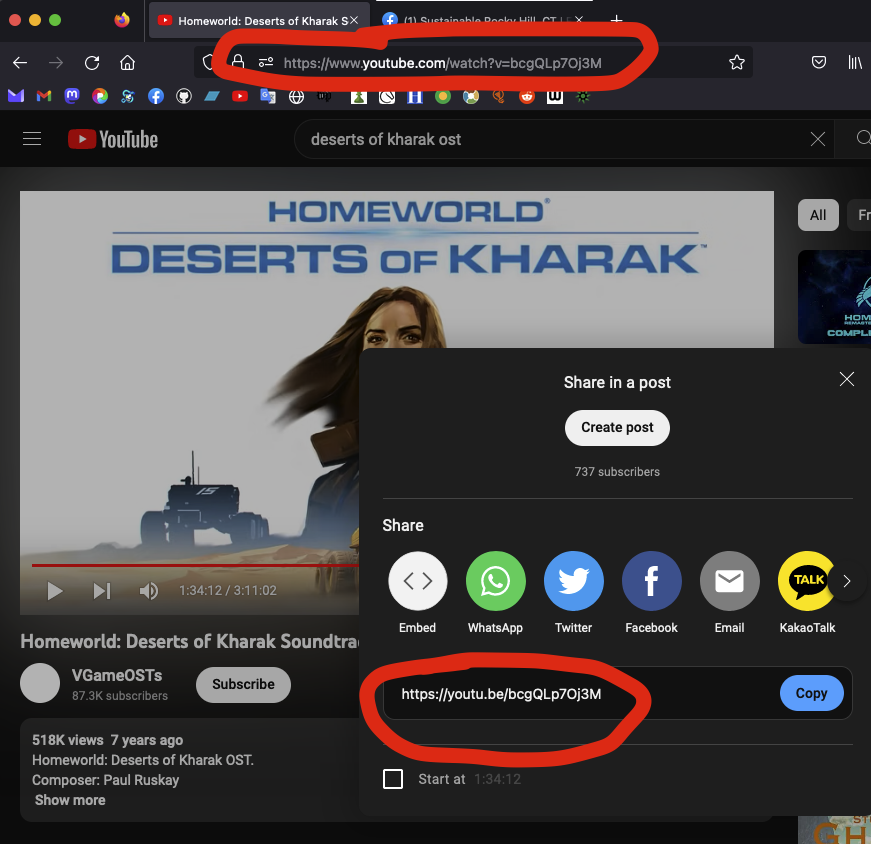Open the Mastodon bookmark
871x844 pixels.
click(x=72, y=96)
